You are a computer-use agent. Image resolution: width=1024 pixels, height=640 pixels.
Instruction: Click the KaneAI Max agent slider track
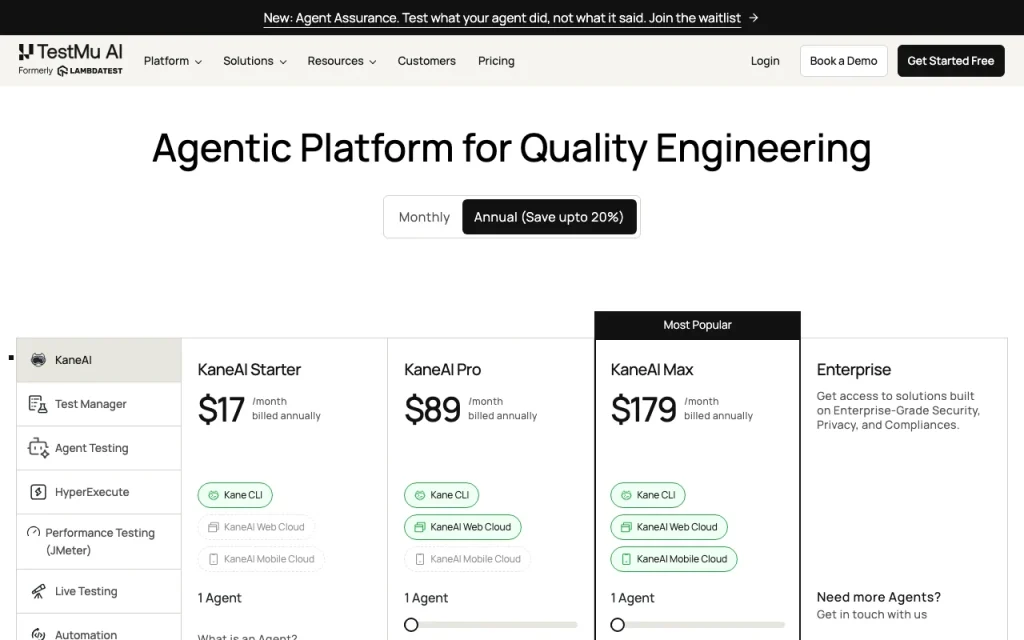[697, 625]
